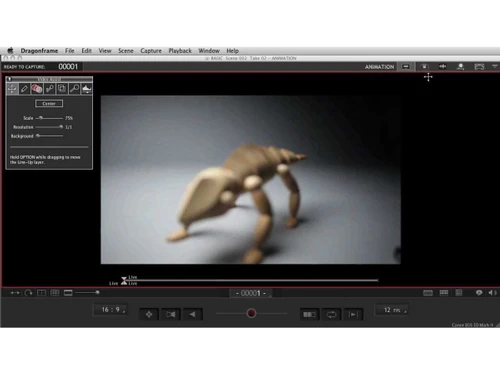Click the four-way move button
500x375 pixels.
(149, 314)
